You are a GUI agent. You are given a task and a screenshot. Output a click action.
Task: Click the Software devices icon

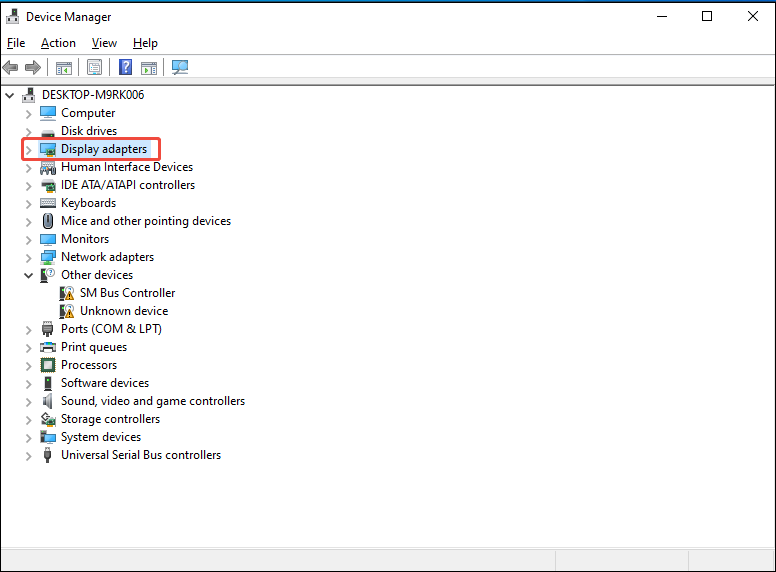(x=48, y=383)
